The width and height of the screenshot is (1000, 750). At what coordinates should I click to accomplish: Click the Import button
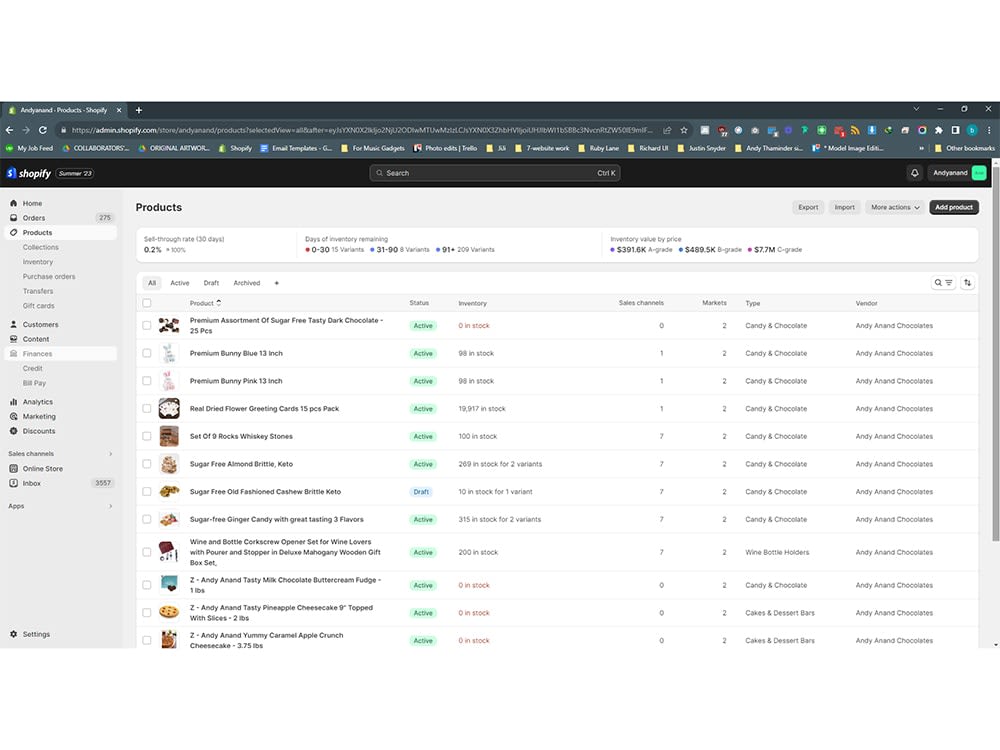(844, 207)
